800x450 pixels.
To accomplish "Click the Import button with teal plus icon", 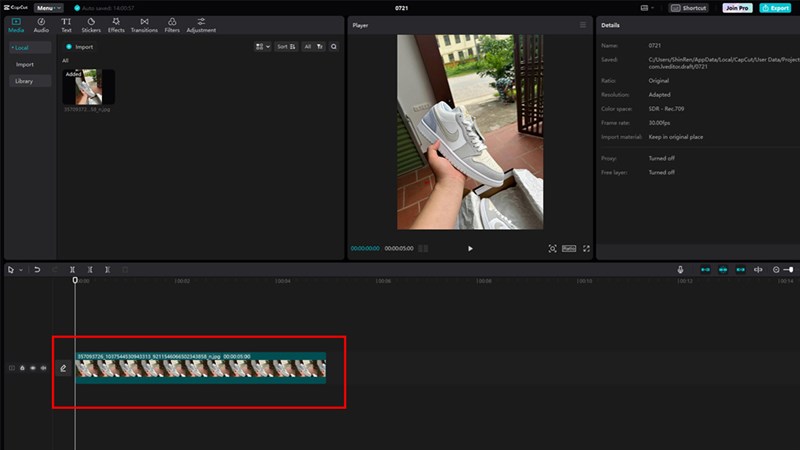I will [x=80, y=47].
